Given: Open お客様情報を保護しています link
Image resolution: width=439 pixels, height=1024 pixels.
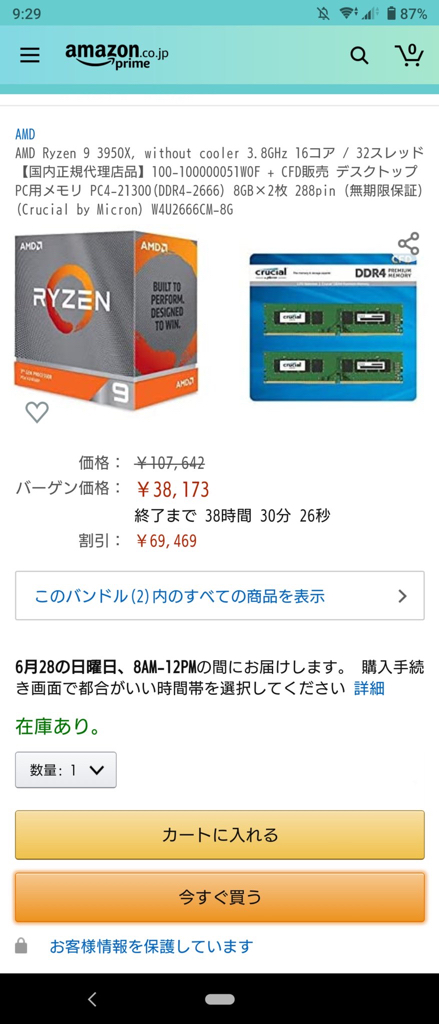Looking at the screenshot, I should (151, 946).
